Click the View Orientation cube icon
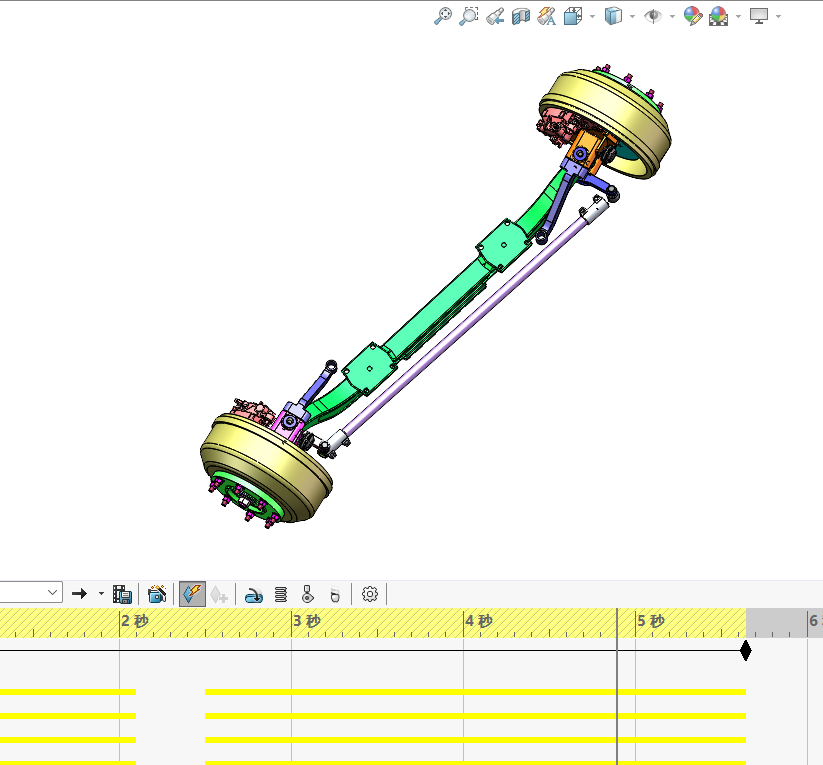The image size is (823, 765). 573,16
